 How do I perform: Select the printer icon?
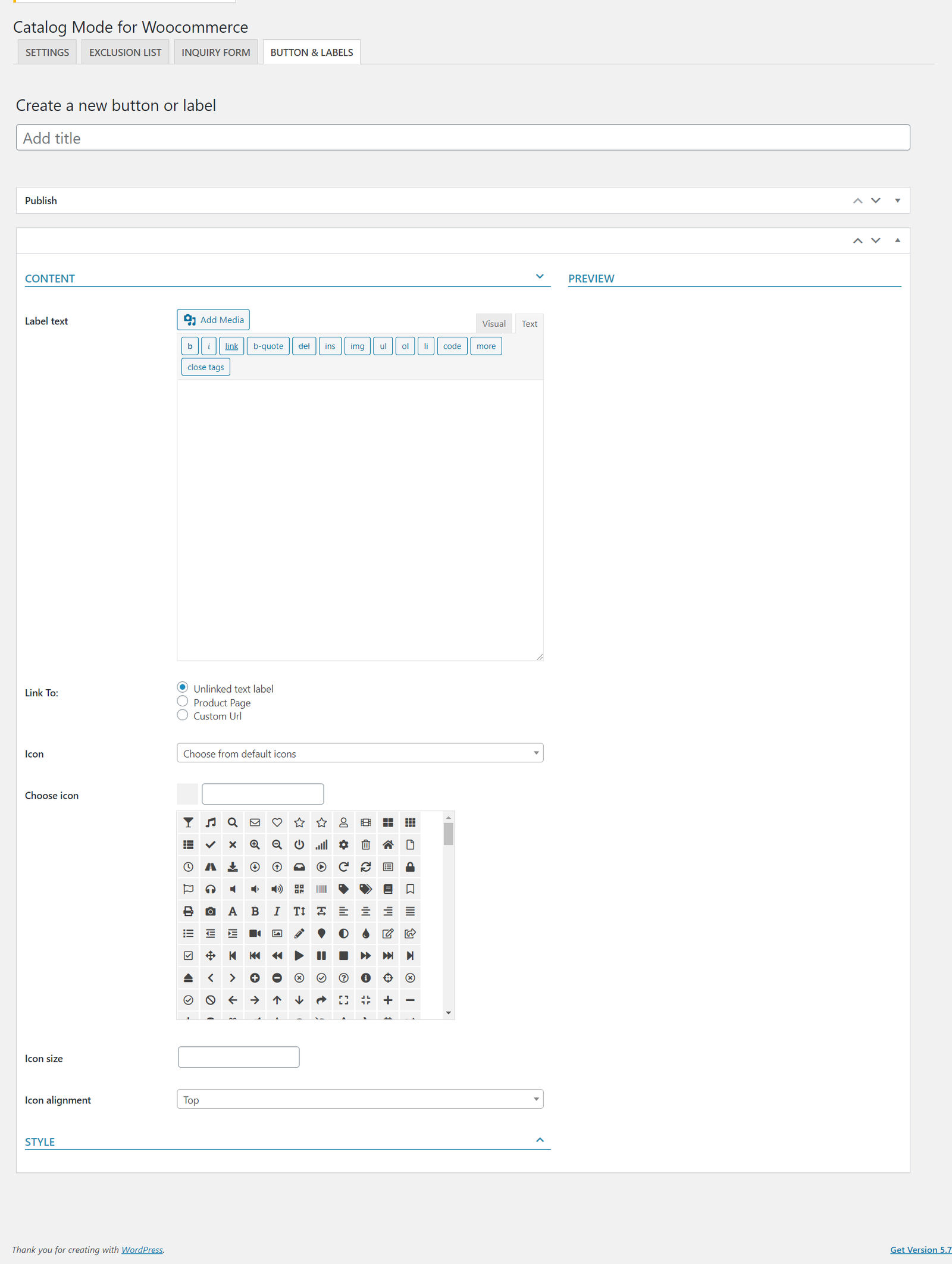coord(188,911)
